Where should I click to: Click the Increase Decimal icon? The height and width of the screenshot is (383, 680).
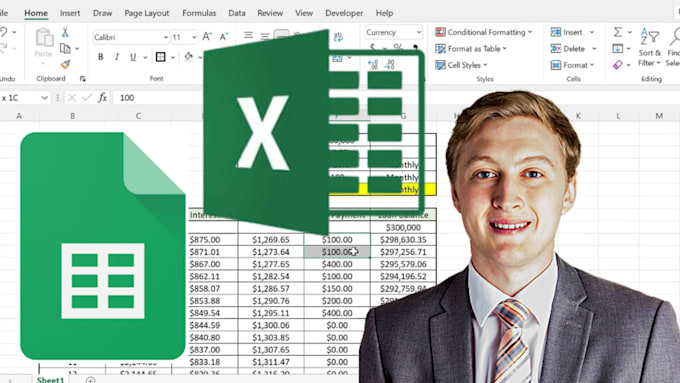pyautogui.click(x=373, y=65)
